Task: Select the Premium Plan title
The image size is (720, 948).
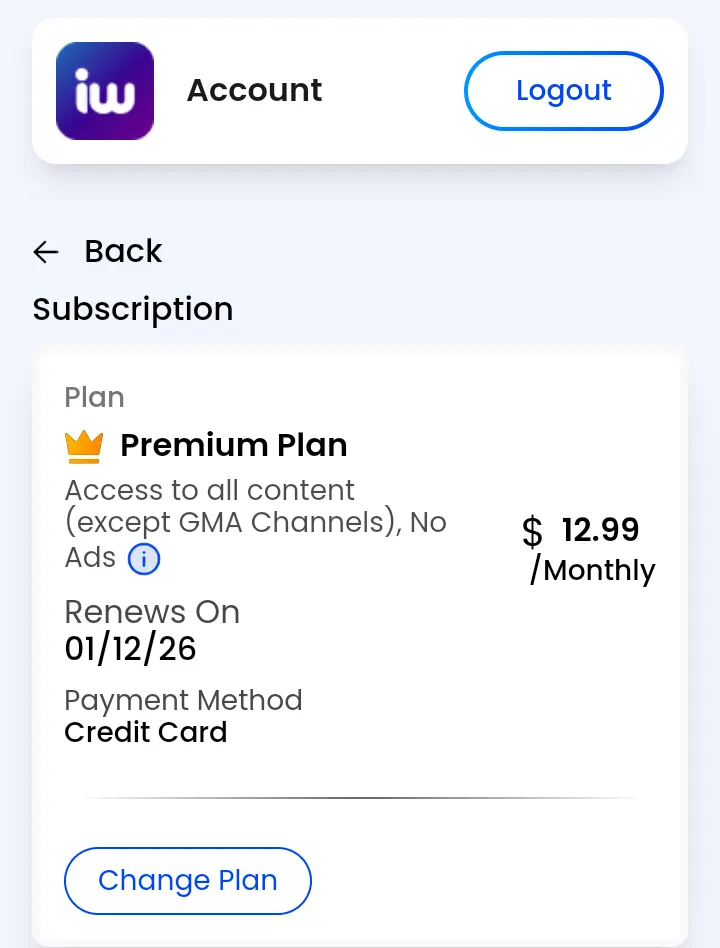Action: [234, 445]
